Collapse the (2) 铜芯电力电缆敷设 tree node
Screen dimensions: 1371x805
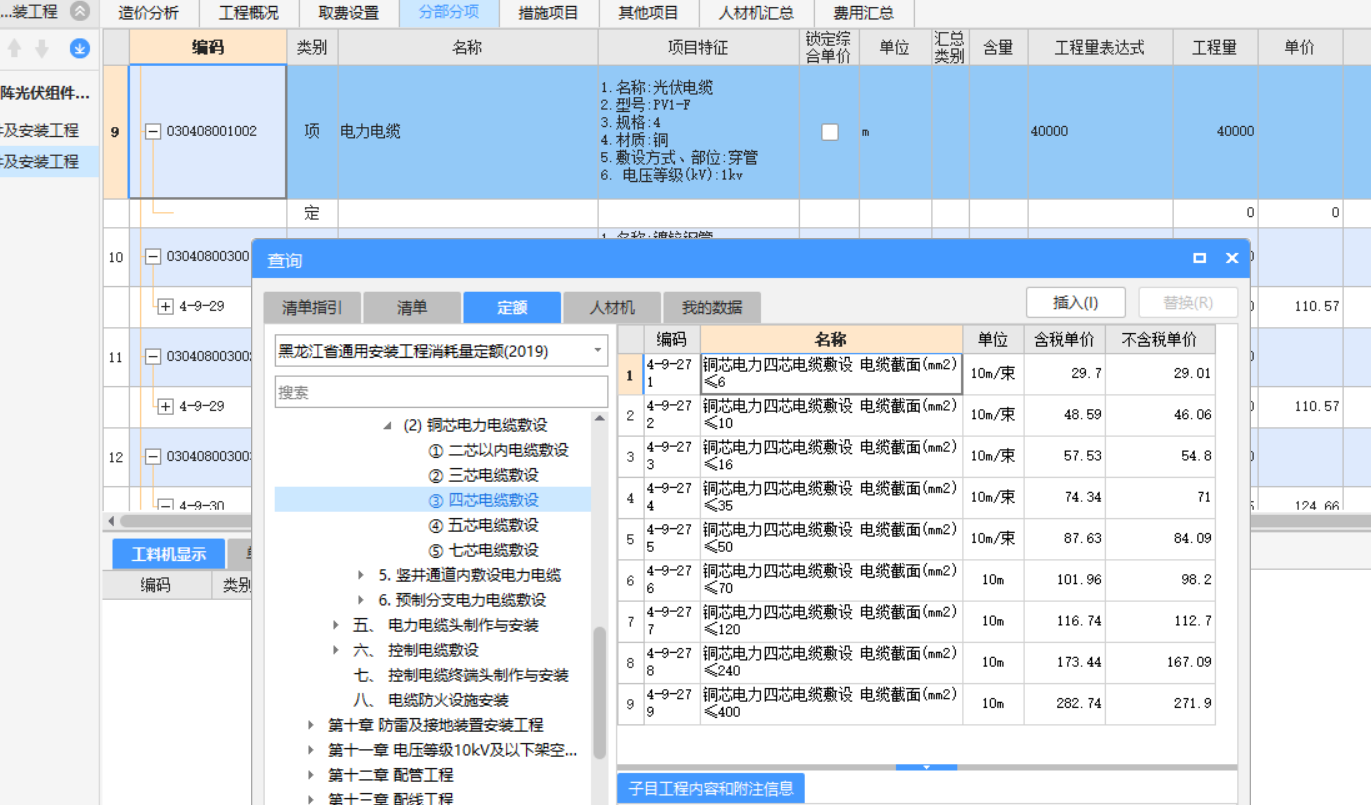pyautogui.click(x=387, y=425)
